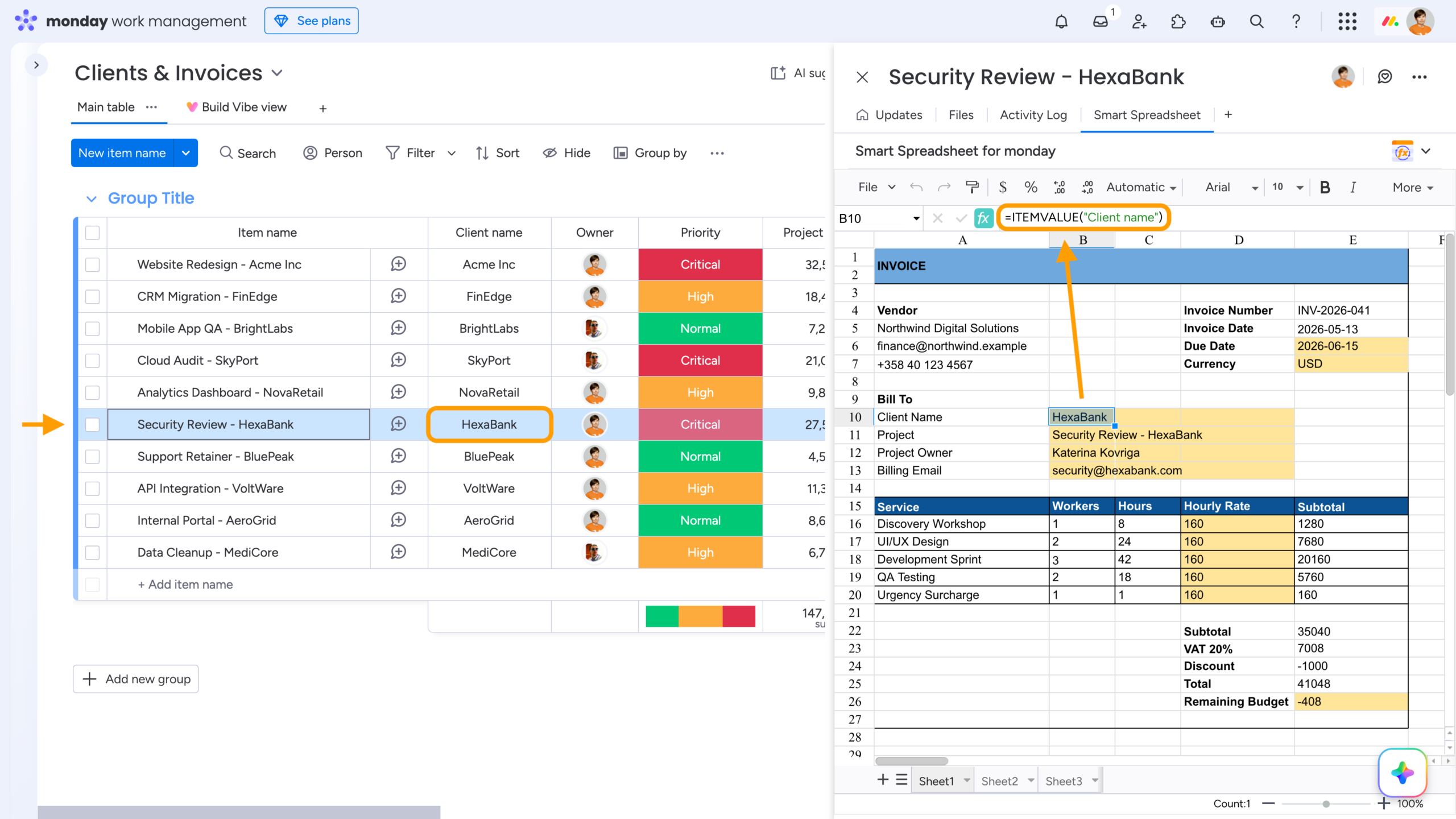Check the Mobile App QA - BrightLabs row

tap(92, 328)
